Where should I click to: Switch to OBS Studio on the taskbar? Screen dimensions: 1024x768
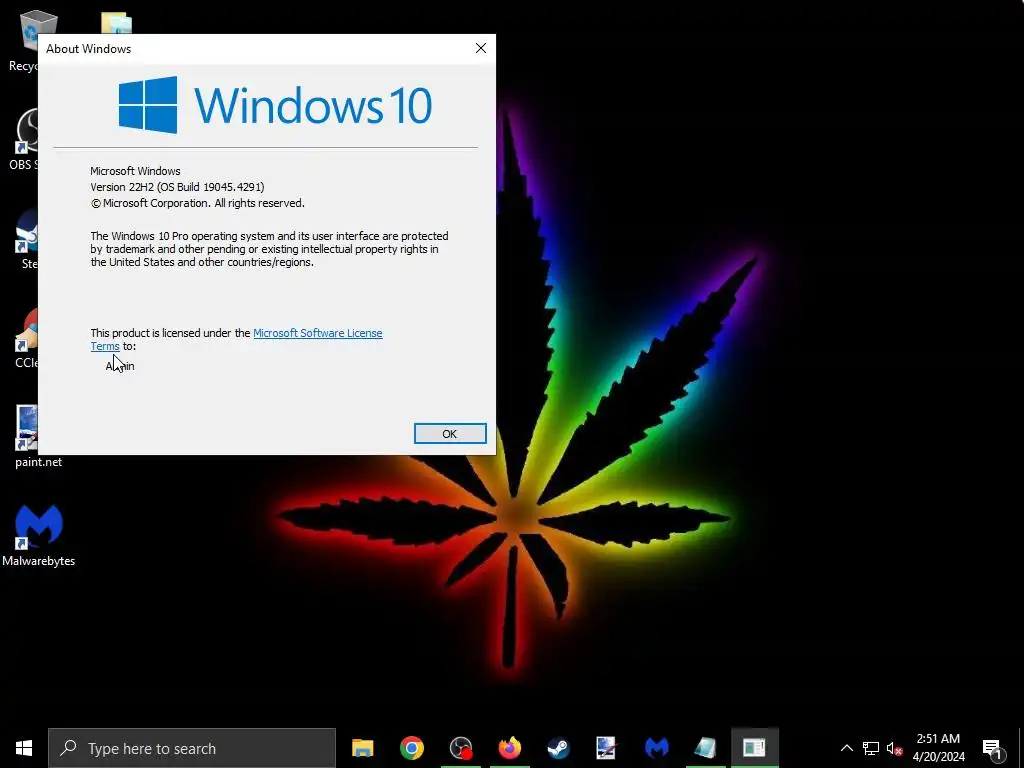point(460,748)
